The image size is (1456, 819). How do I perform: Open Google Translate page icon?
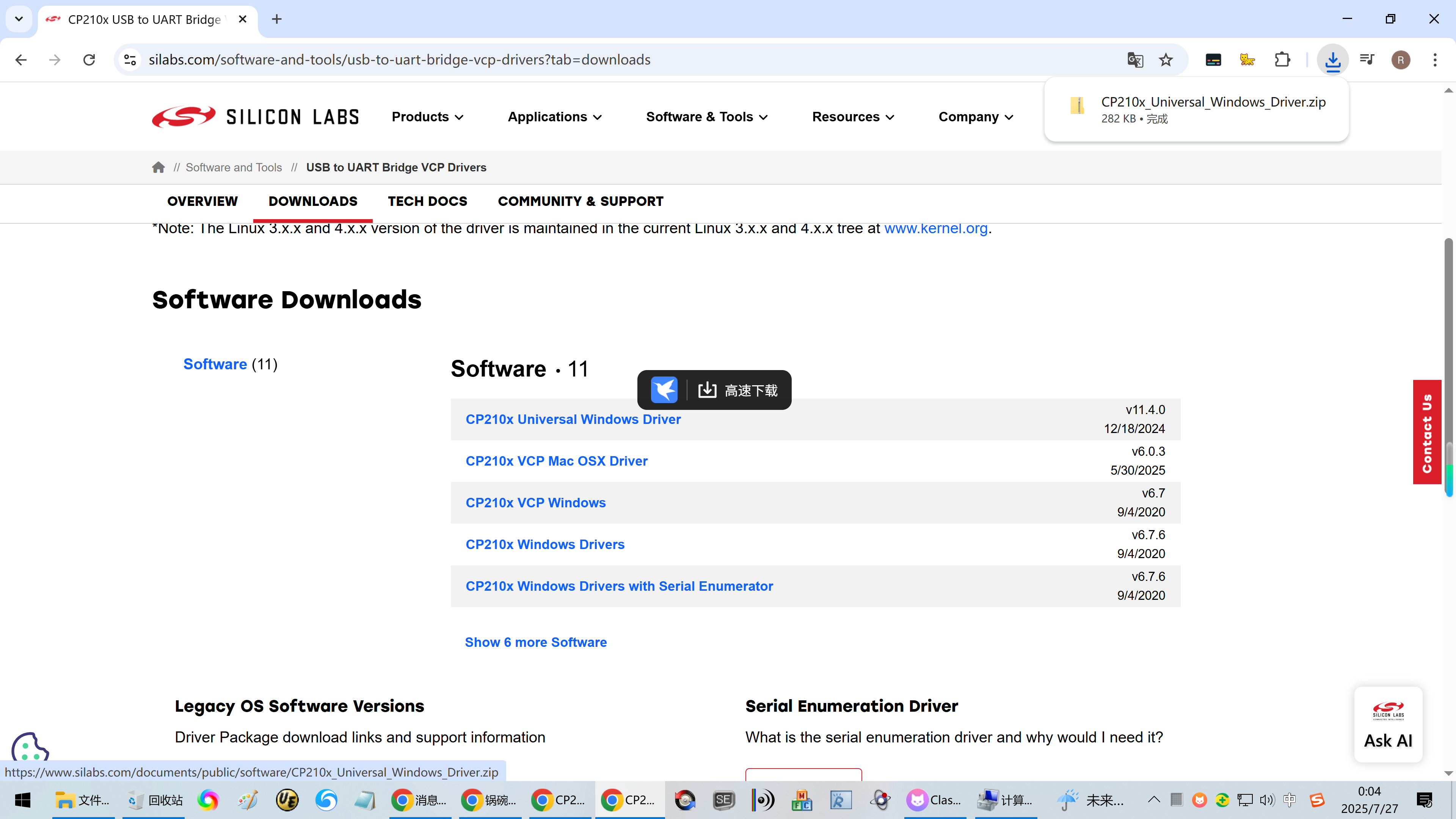1135,60
